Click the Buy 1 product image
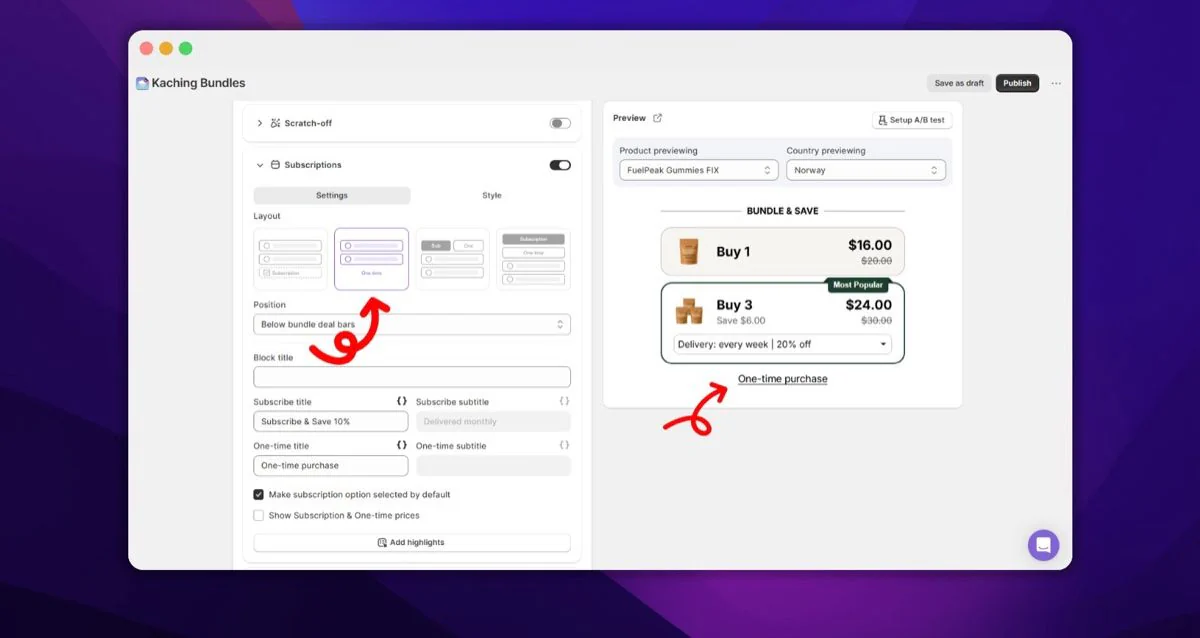The image size is (1200, 638). click(x=689, y=251)
